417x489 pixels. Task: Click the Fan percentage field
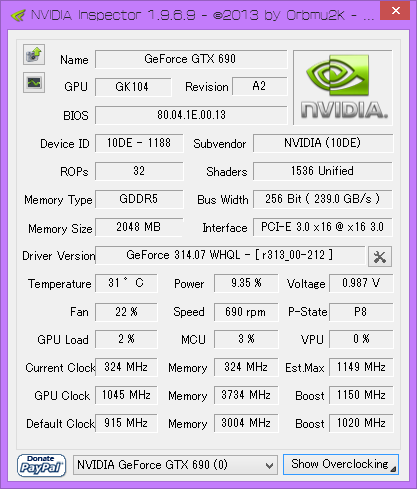[x=126, y=312]
